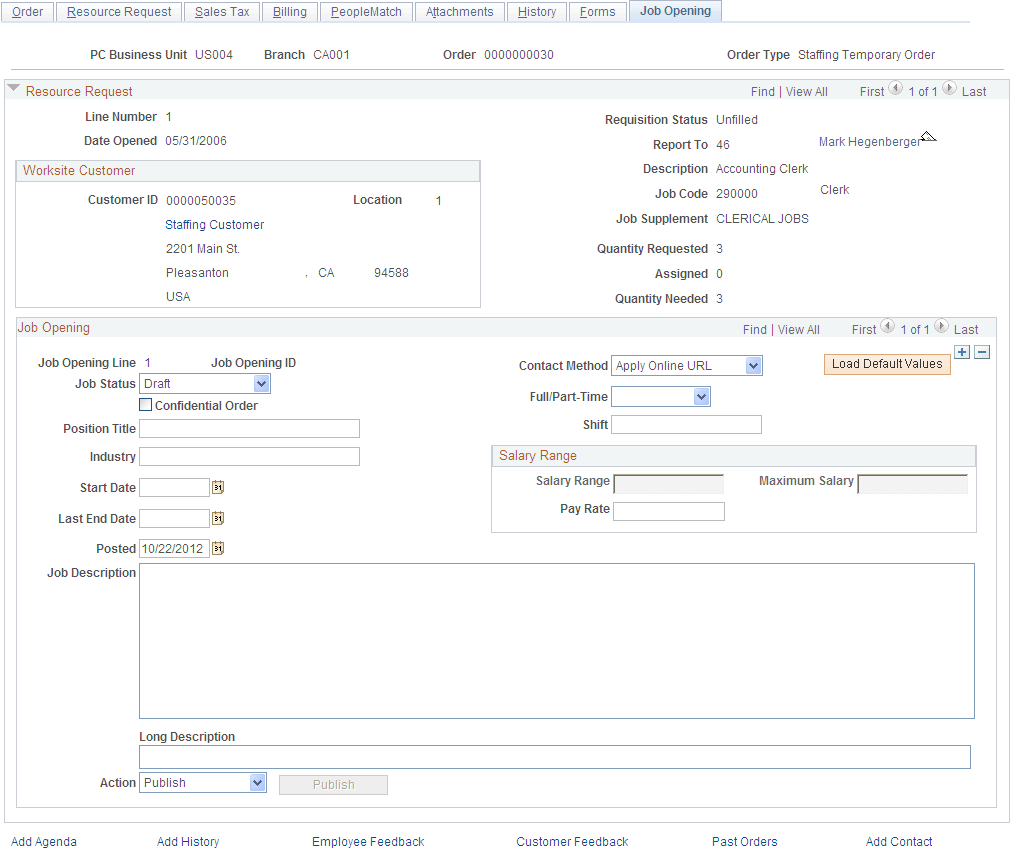Switch to the Billing tab
This screenshot has height=856, width=1010.
pos(290,12)
